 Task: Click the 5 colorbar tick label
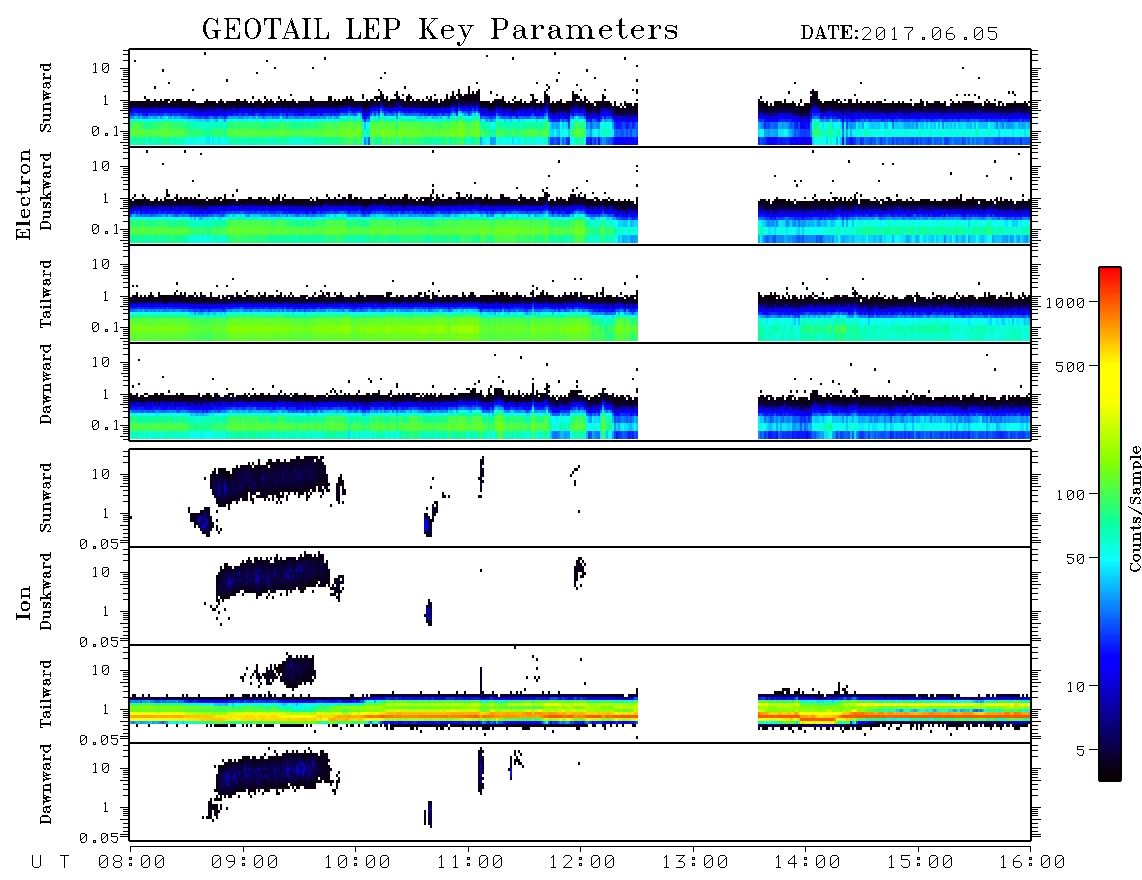tap(1080, 750)
